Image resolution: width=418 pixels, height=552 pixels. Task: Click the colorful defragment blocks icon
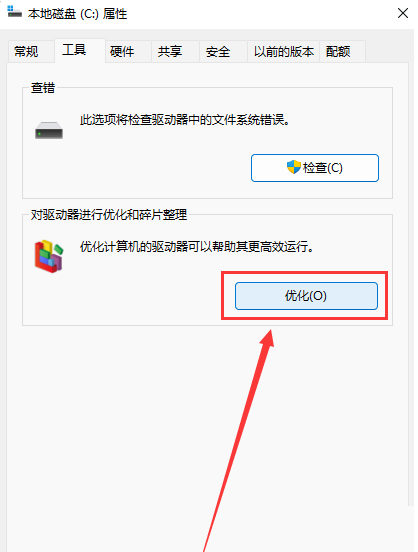49,256
